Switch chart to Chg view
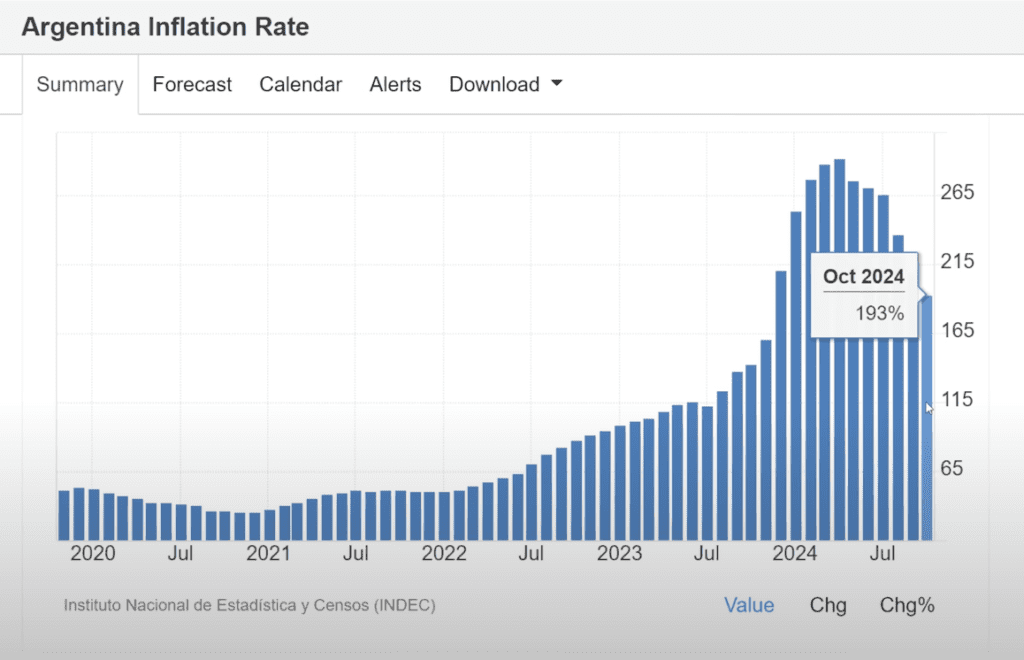Viewport: 1024px width, 660px height. 828,605
